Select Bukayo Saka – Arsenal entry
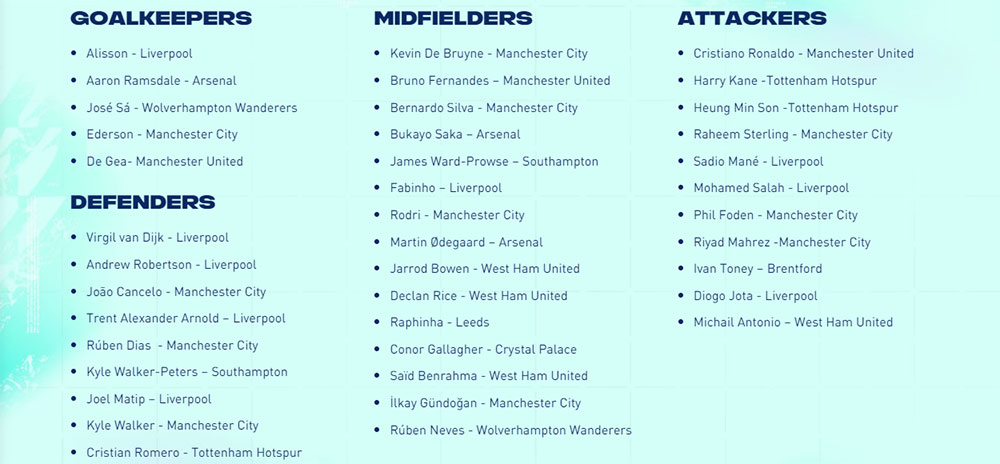This screenshot has width=1000, height=464. coord(455,134)
